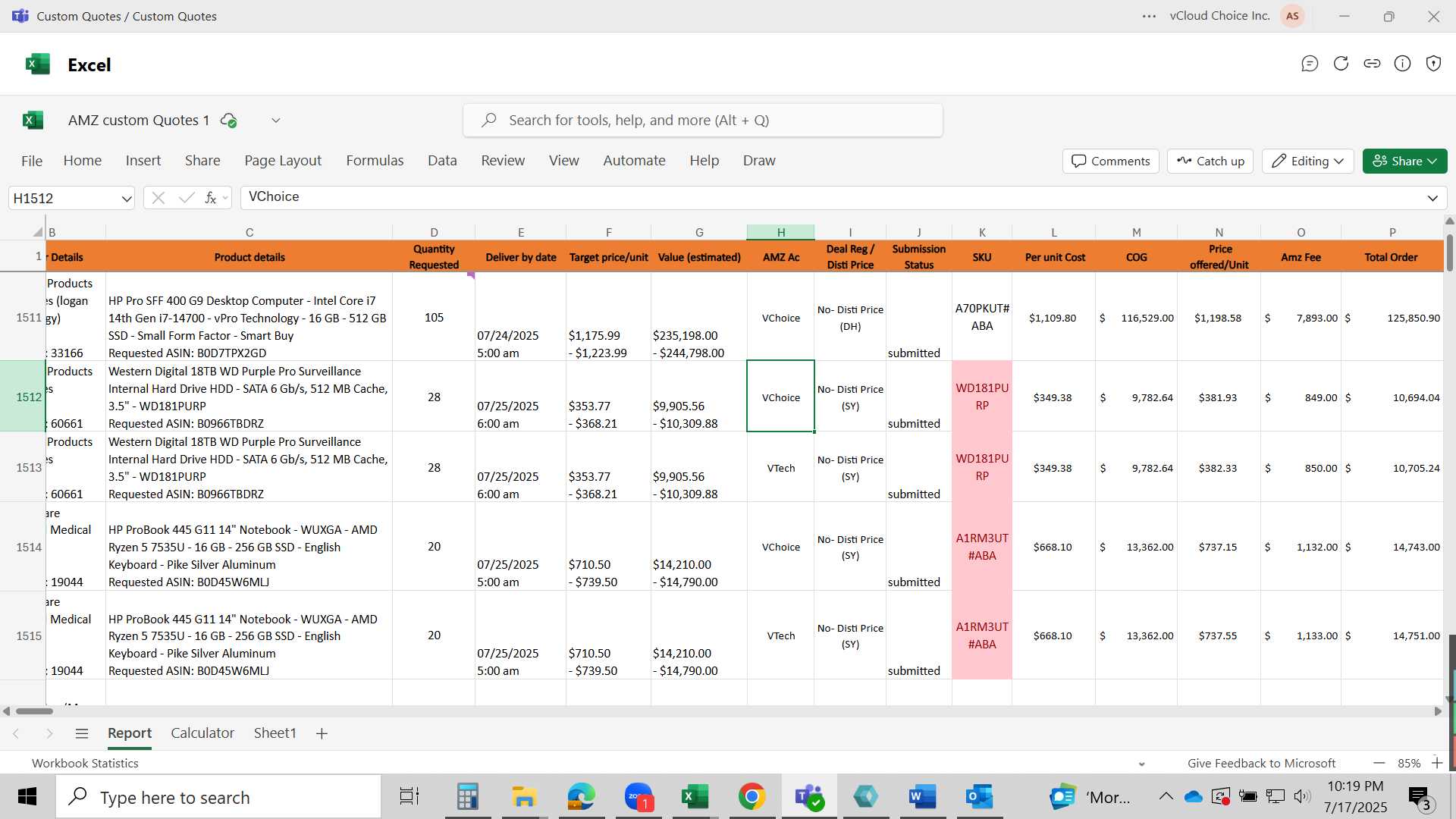Zoom out with the minus icon
1456x819 pixels.
1379,763
